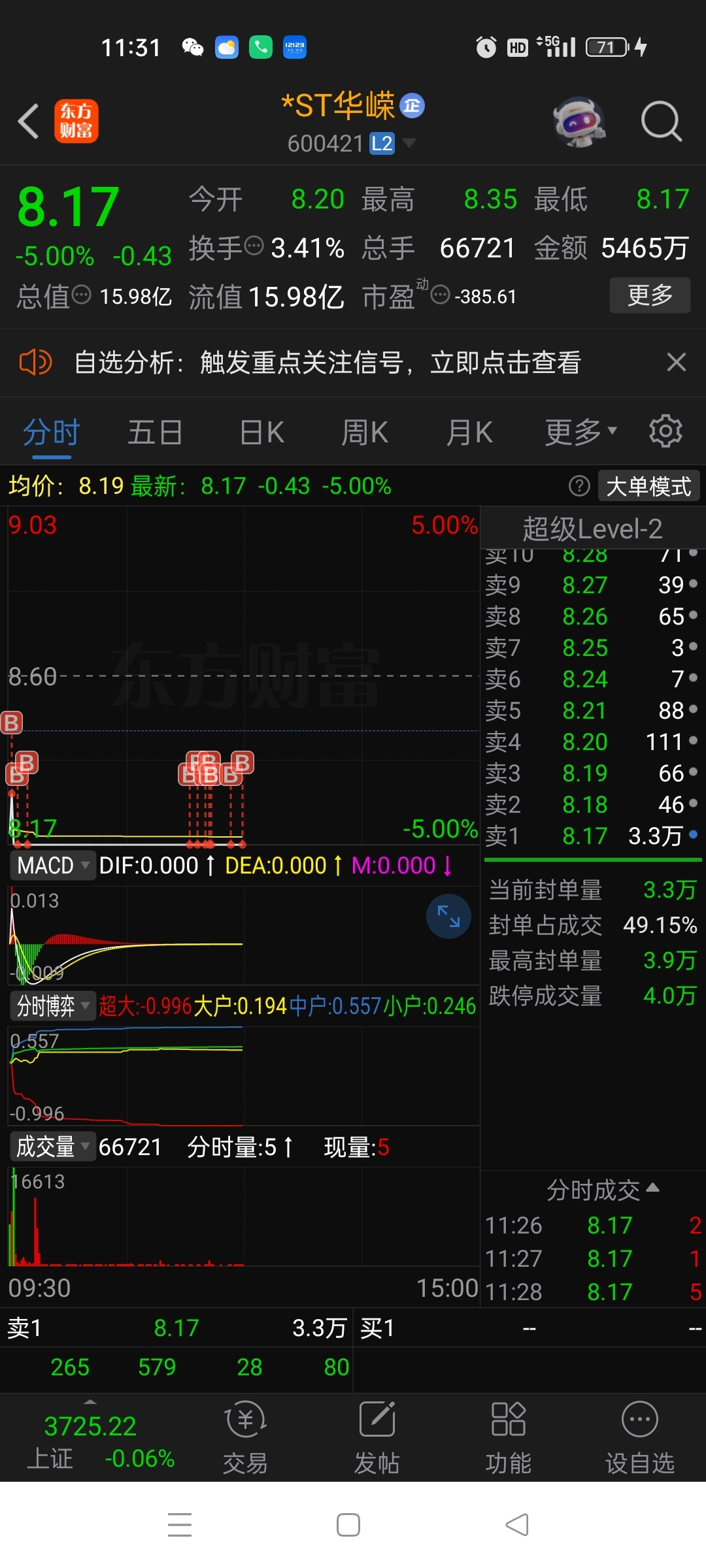The image size is (706, 1568).
Task: Switch to 周K chart tab
Action: (x=365, y=433)
